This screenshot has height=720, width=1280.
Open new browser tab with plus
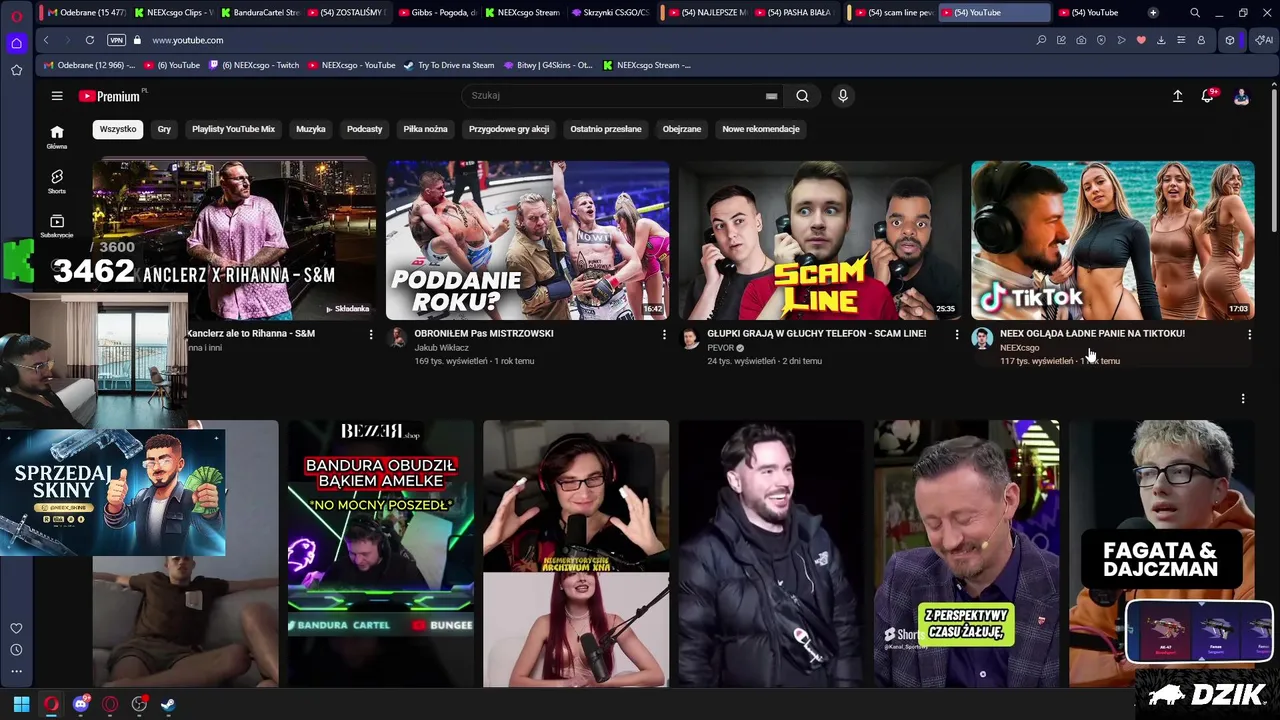1153,12
